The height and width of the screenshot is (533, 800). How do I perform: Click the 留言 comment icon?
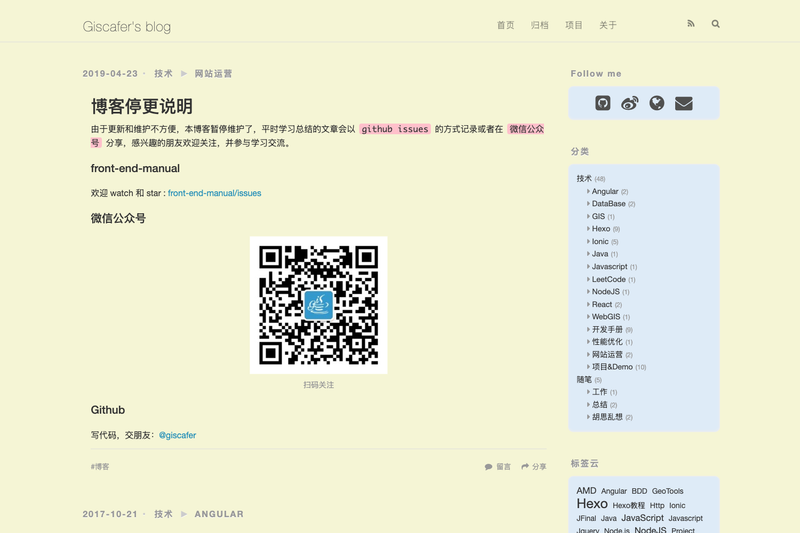coord(488,467)
